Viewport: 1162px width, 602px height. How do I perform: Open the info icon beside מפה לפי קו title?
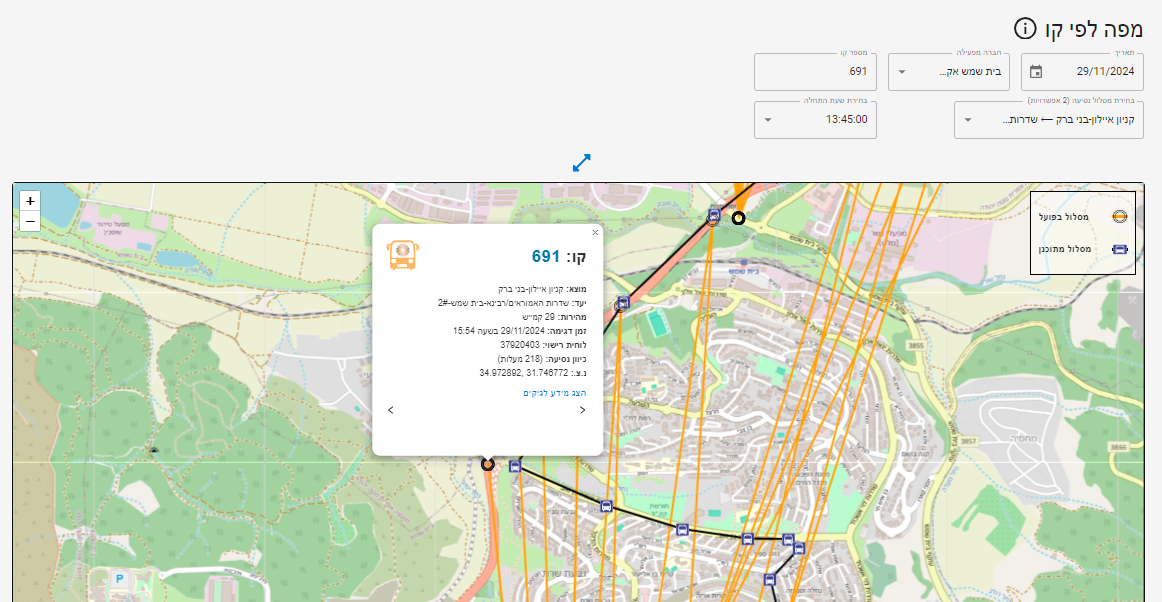(x=1025, y=29)
